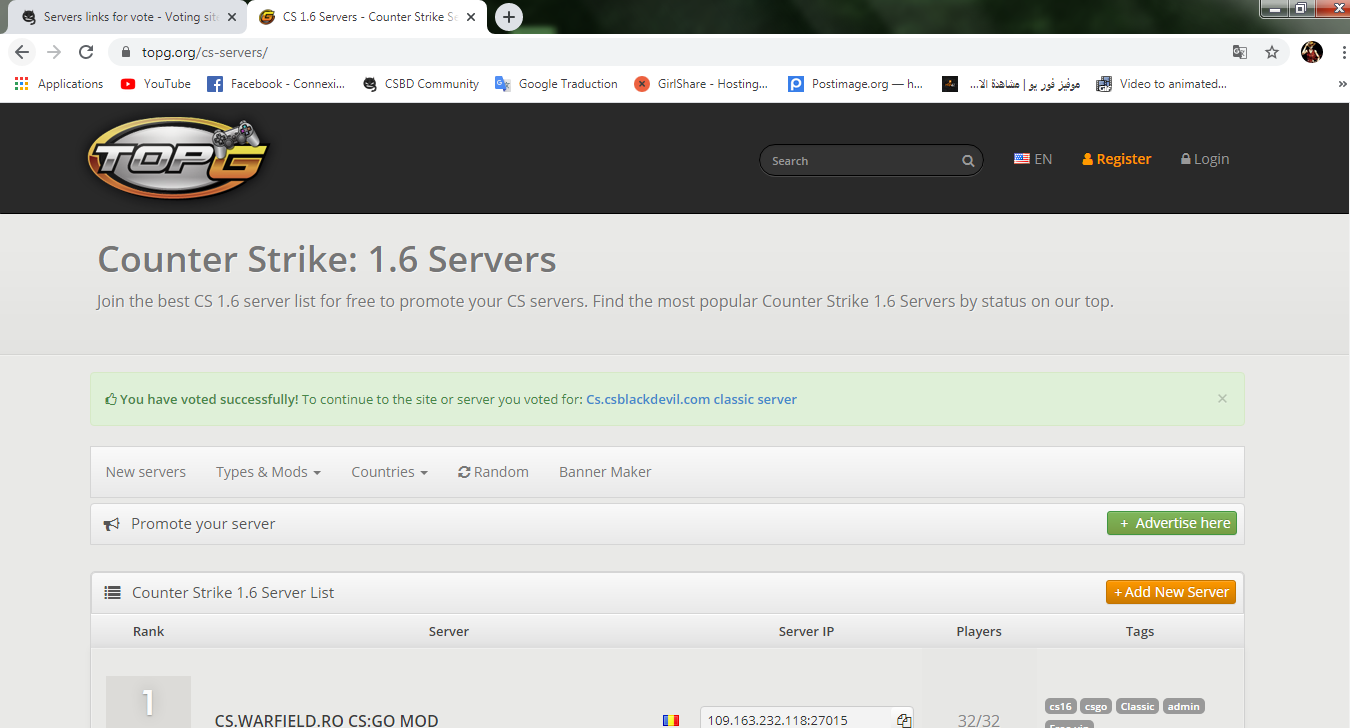Click the browser back arrow
This screenshot has width=1350, height=728.
(22, 52)
